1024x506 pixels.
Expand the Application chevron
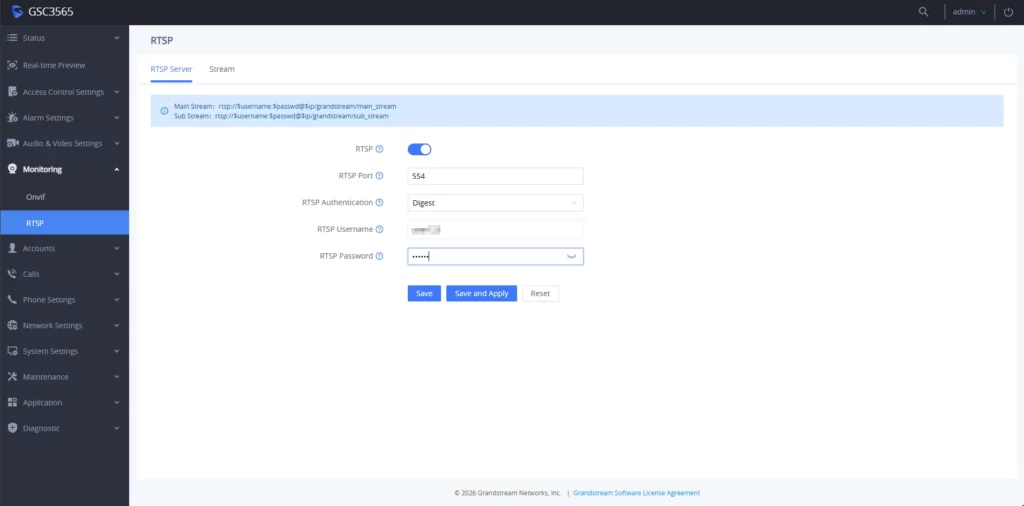click(x=117, y=402)
